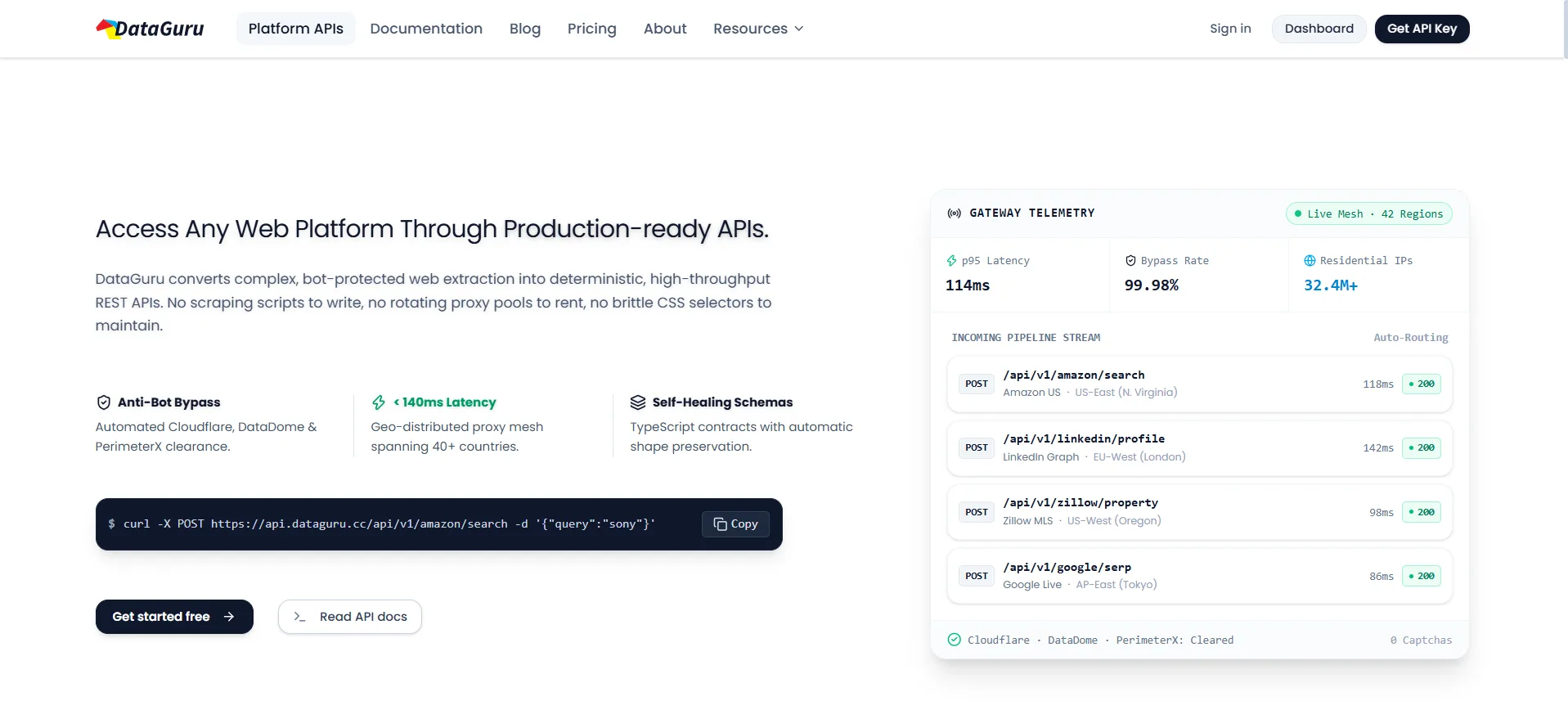The width and height of the screenshot is (1568, 710).
Task: Click the Auto-Routing label
Action: point(1411,337)
